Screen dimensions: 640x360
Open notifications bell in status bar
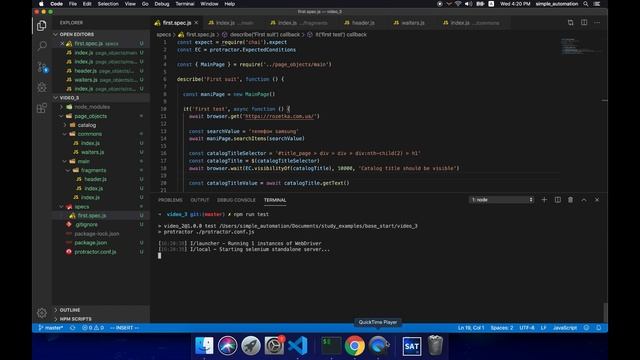599,328
